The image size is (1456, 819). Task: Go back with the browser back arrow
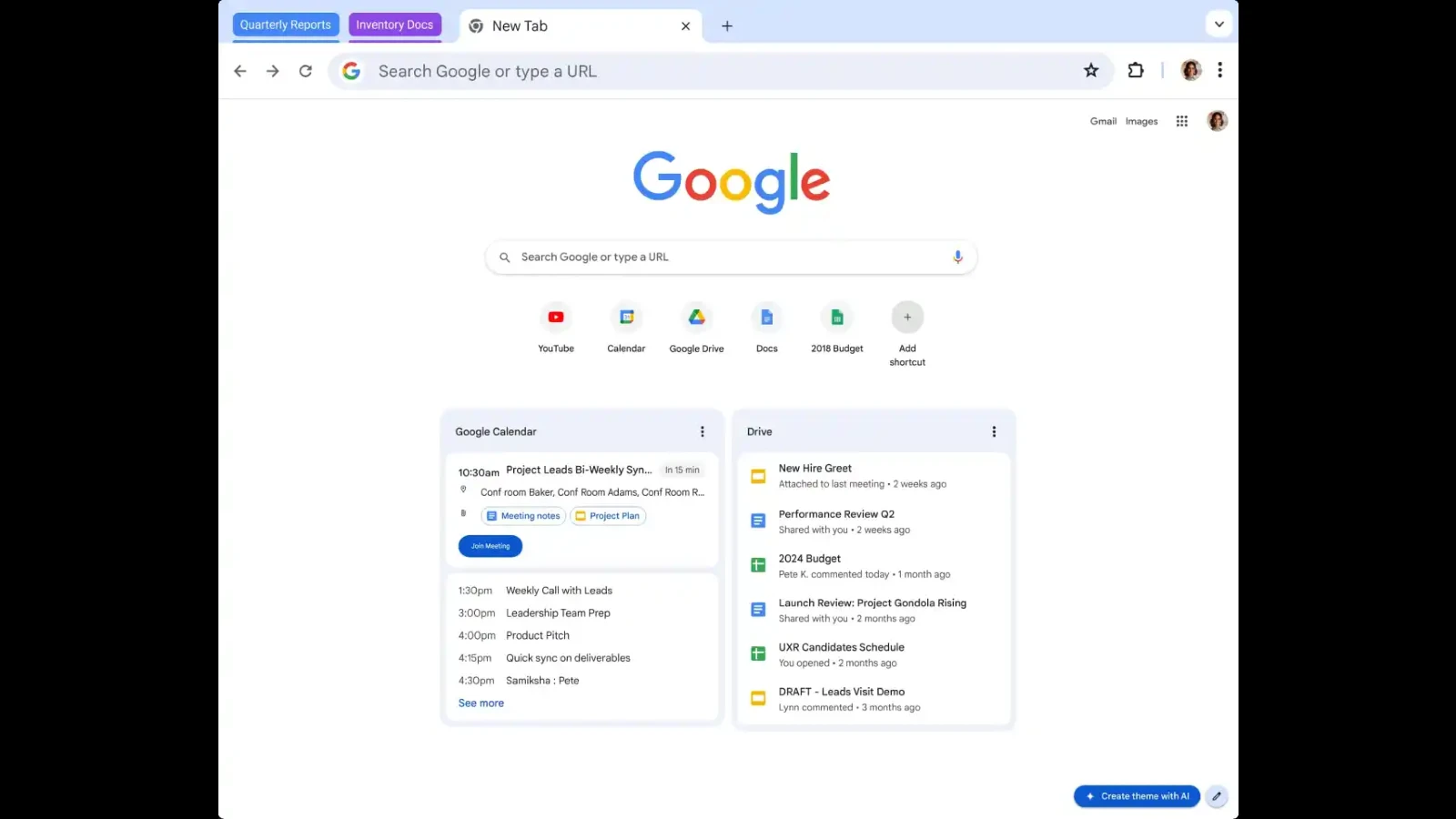pyautogui.click(x=240, y=71)
